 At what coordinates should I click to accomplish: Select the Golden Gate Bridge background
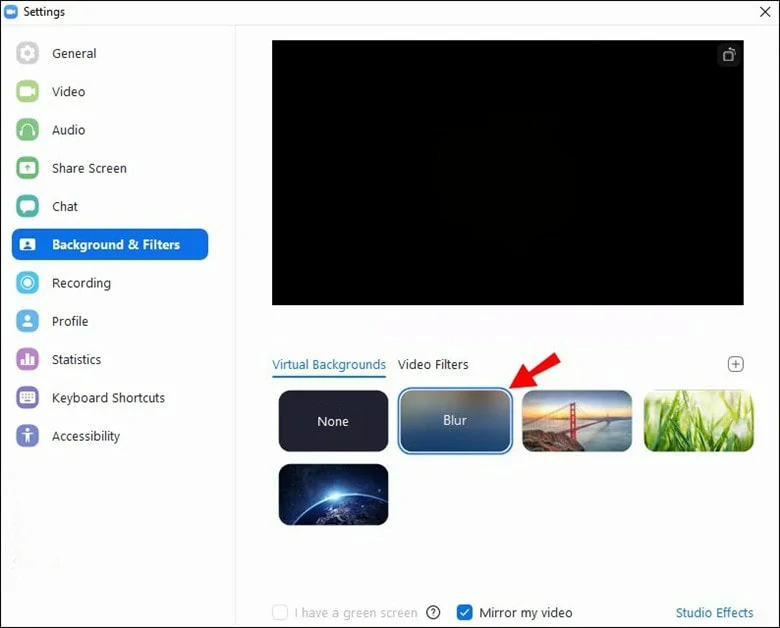point(577,421)
